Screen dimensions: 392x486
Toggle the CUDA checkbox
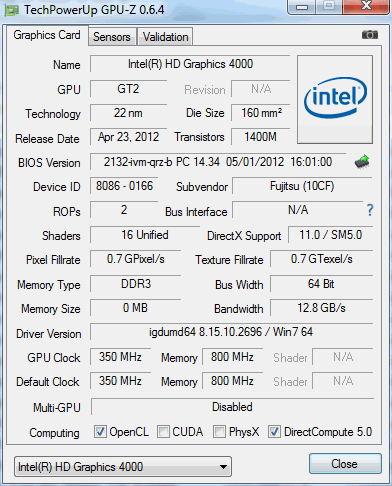[163, 432]
